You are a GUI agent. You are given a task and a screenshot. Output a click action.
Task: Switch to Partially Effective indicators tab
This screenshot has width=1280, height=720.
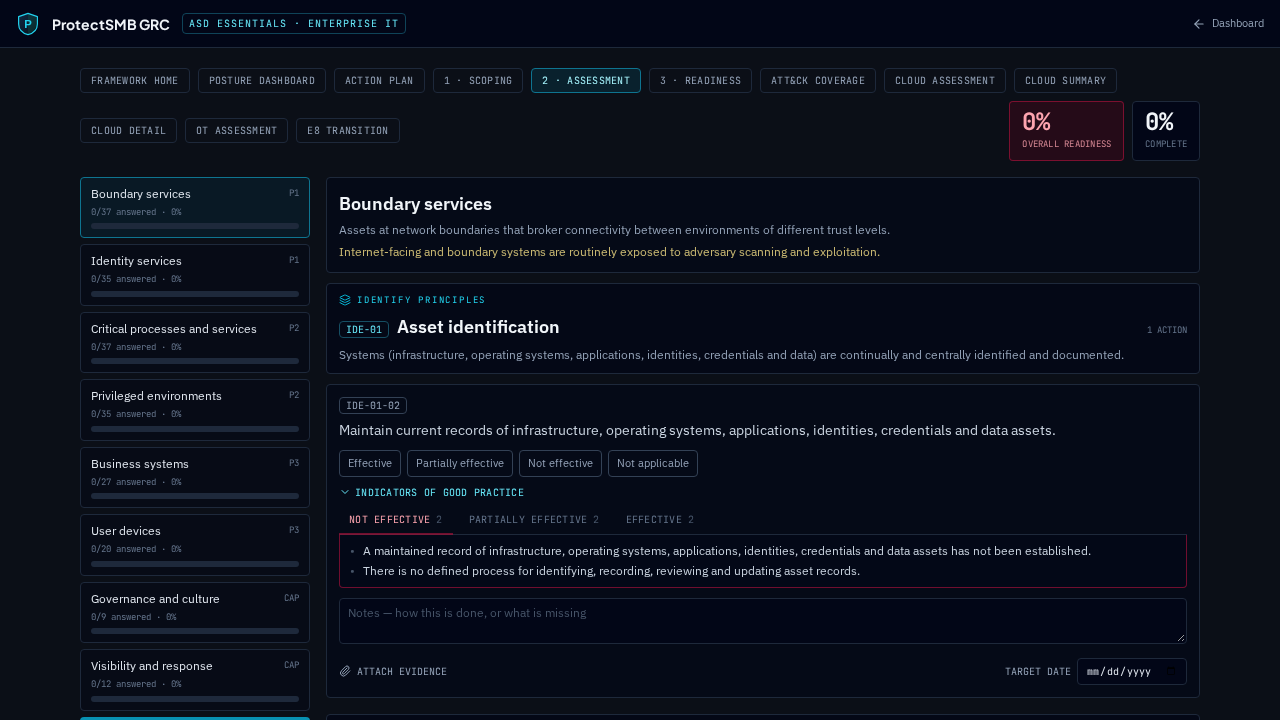534,520
